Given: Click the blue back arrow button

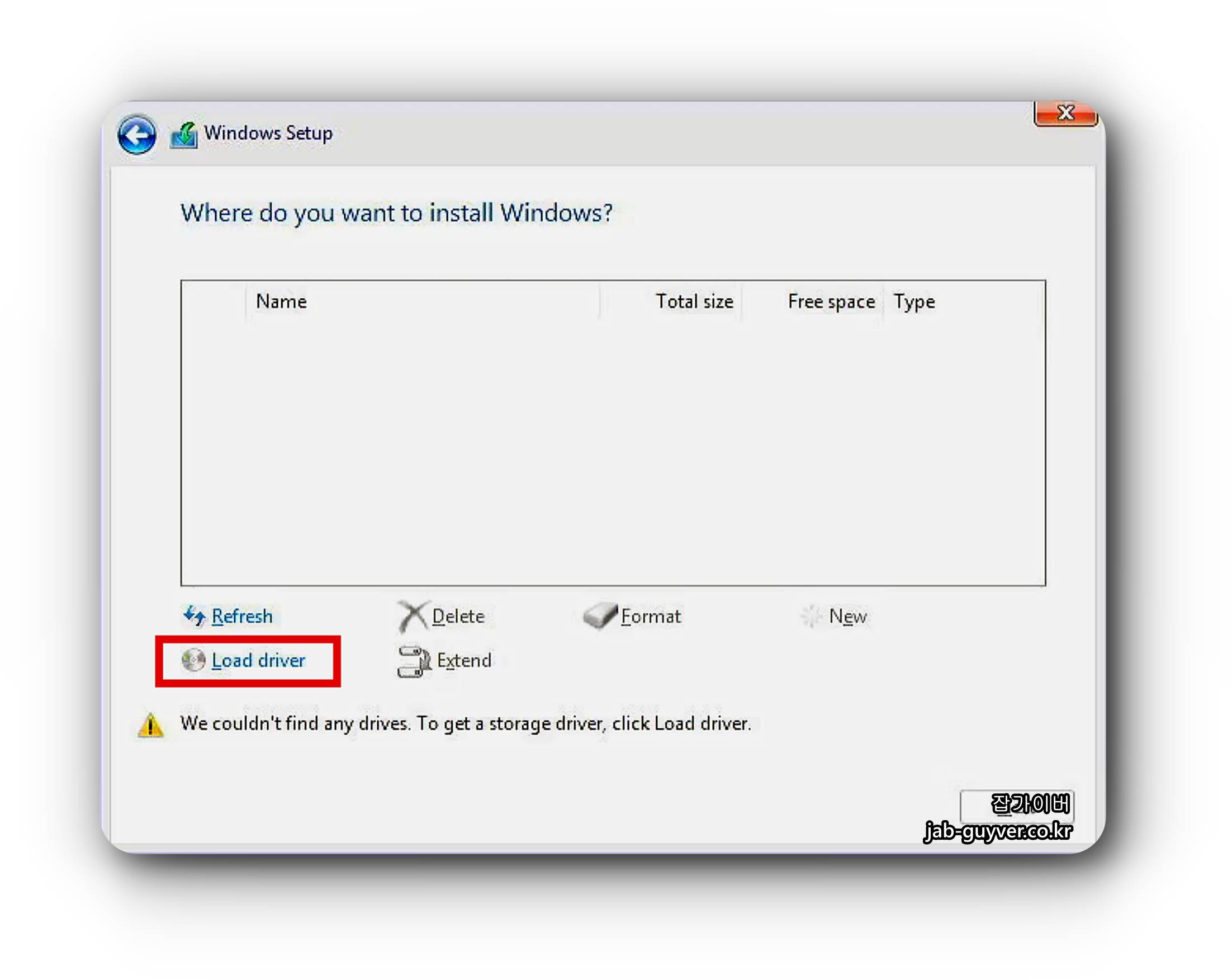Looking at the screenshot, I should click(136, 136).
